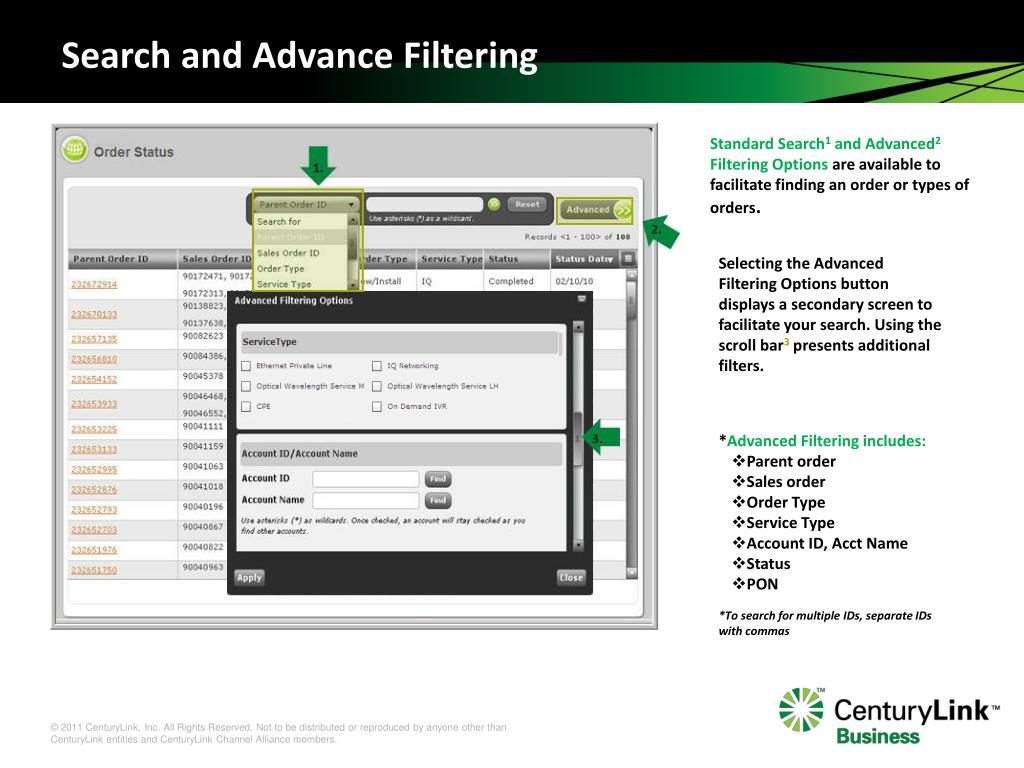The width and height of the screenshot is (1024, 768).
Task: Check IQ Networking
Action: [x=377, y=366]
